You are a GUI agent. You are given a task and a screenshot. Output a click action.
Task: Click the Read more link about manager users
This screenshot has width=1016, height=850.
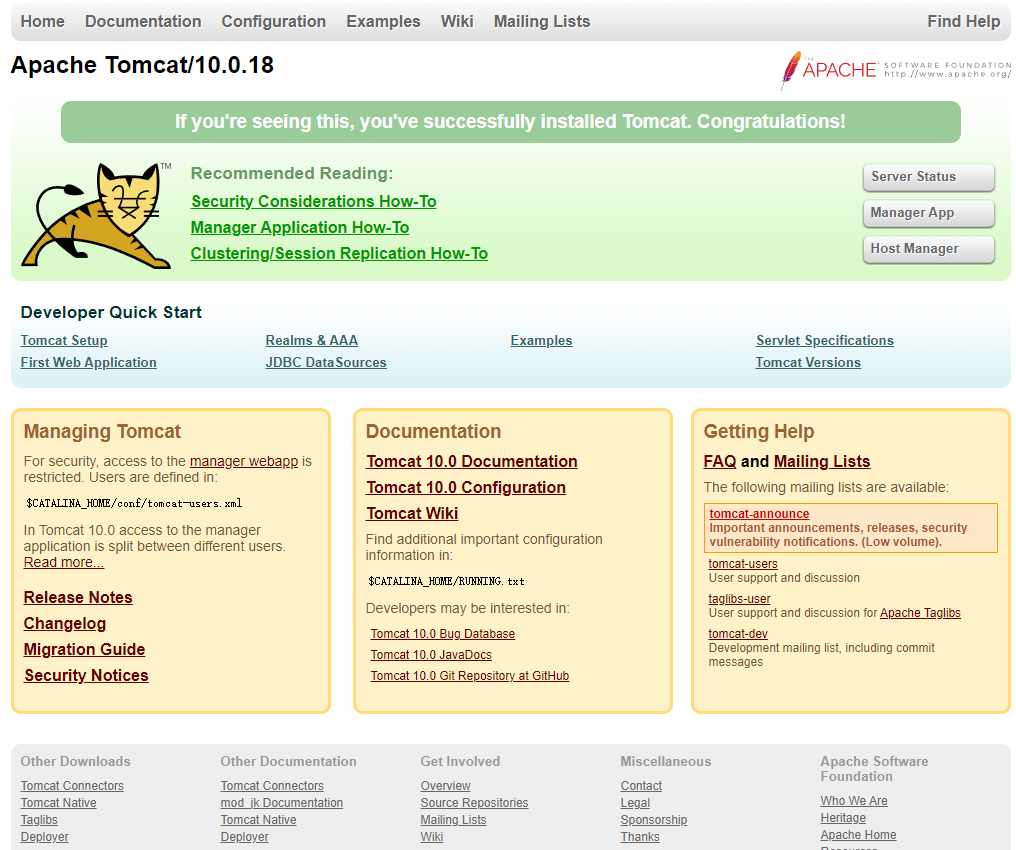[x=63, y=562]
